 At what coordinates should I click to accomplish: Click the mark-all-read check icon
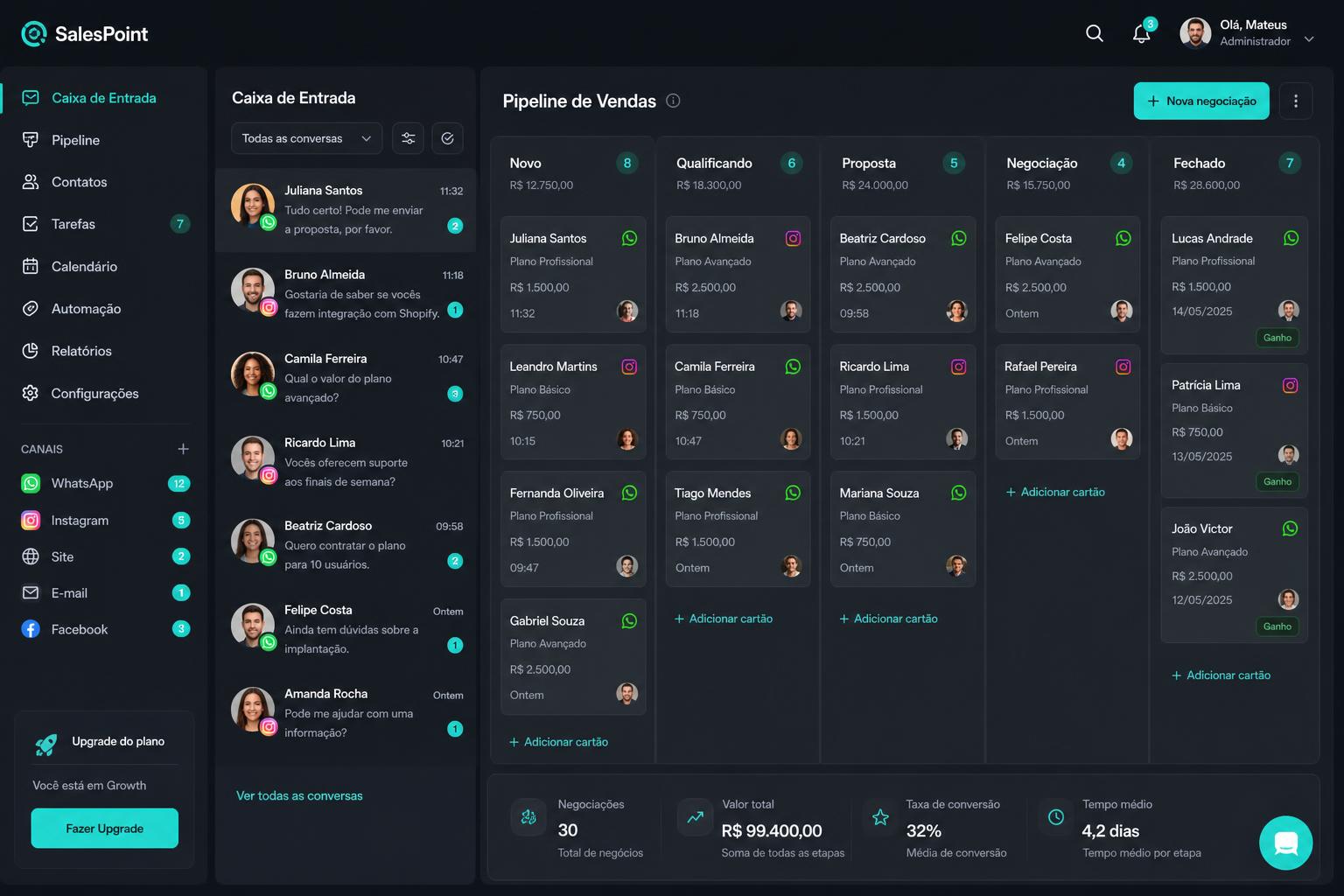447,138
